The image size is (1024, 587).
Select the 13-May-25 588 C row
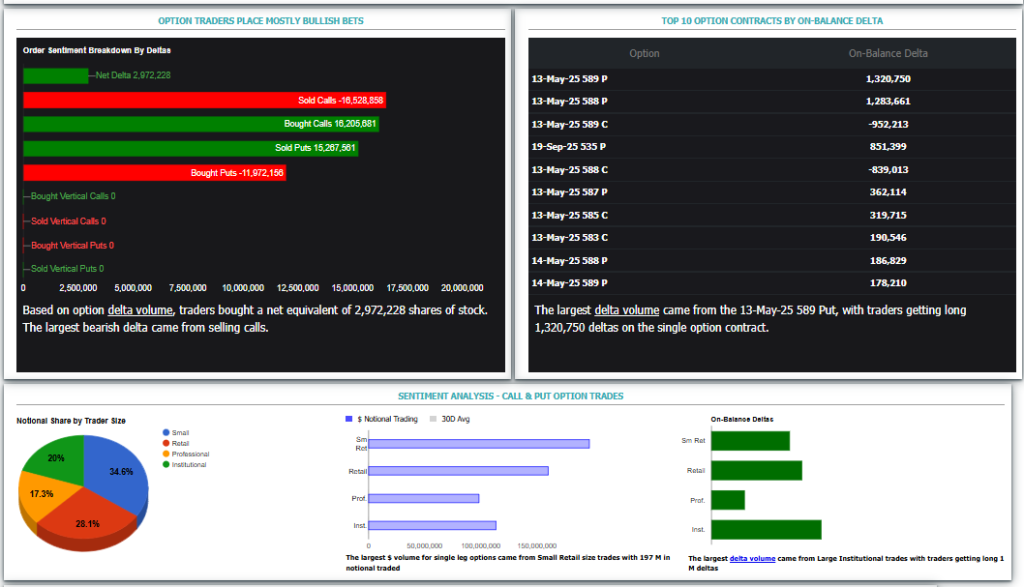(772, 170)
